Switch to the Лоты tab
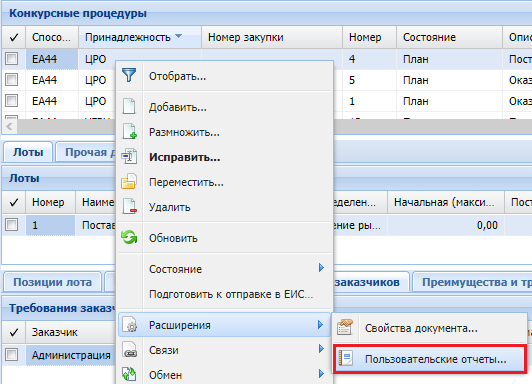The image size is (532, 384). [28, 152]
